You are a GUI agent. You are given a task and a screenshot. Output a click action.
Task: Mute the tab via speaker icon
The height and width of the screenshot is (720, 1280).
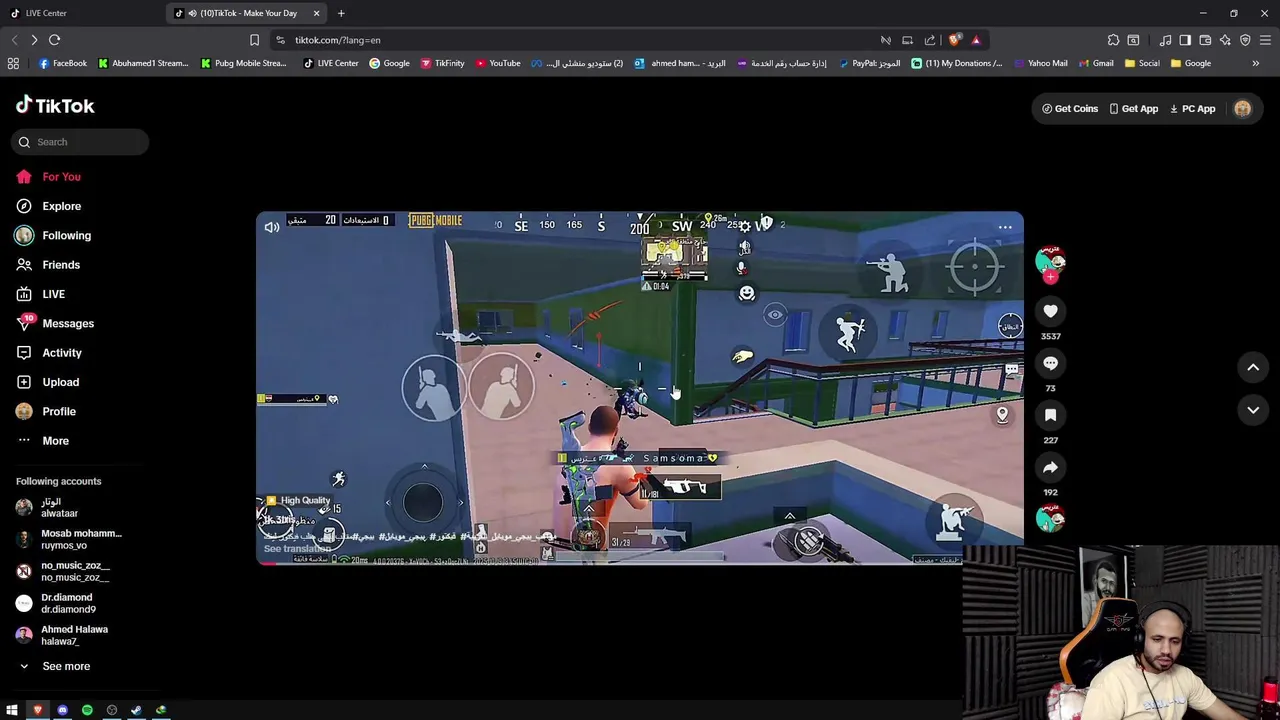(x=192, y=13)
